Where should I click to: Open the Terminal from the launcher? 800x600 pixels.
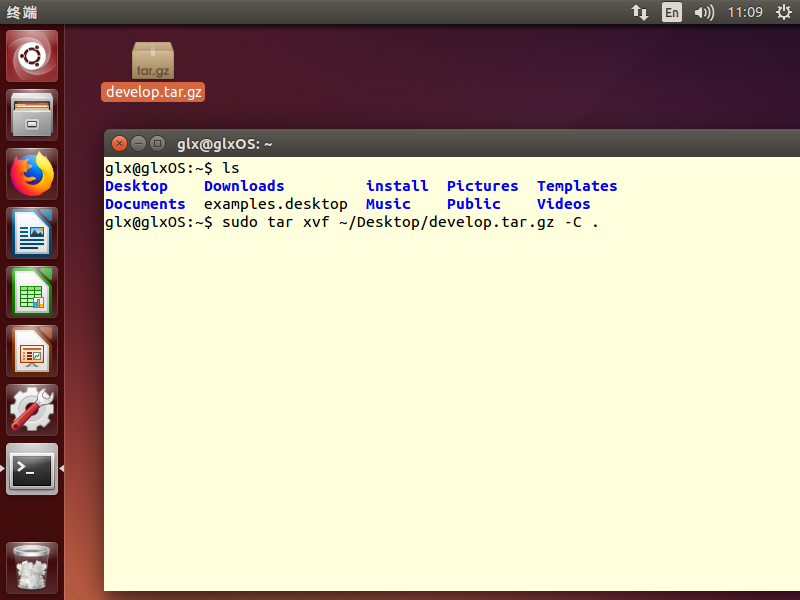click(32, 468)
